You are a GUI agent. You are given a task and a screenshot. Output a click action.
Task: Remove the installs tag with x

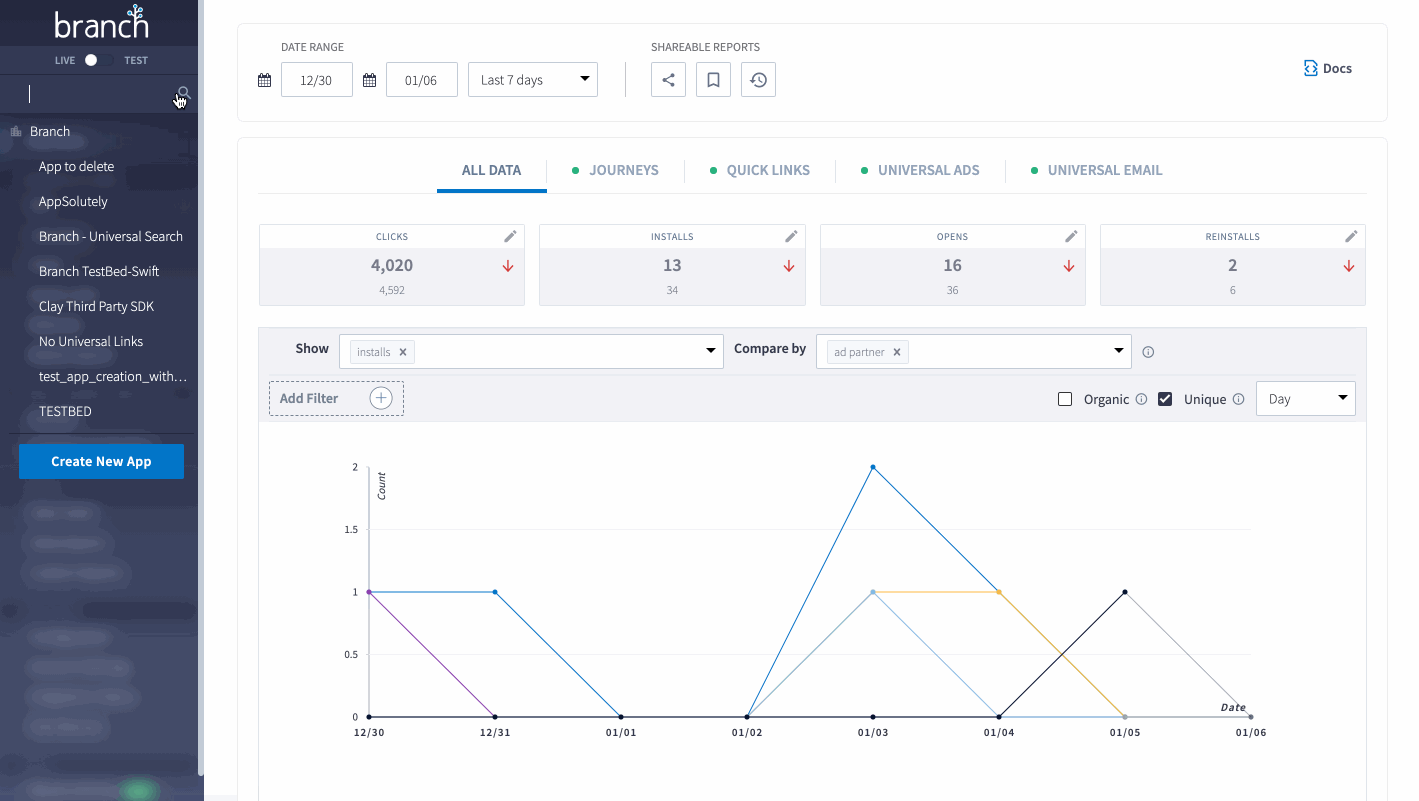tap(403, 352)
